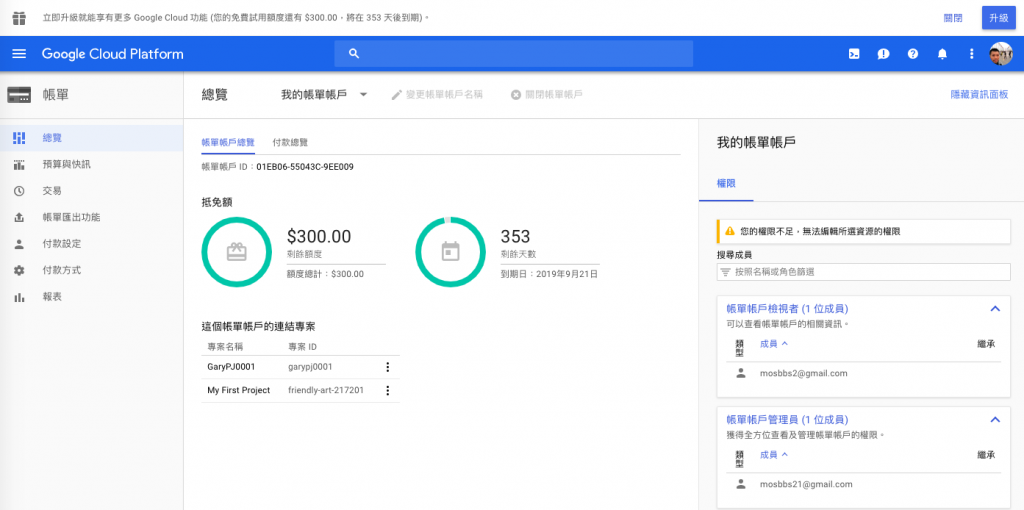1024x510 pixels.
Task: Open 預算與快訊 in sidebar
Action: 91,165
